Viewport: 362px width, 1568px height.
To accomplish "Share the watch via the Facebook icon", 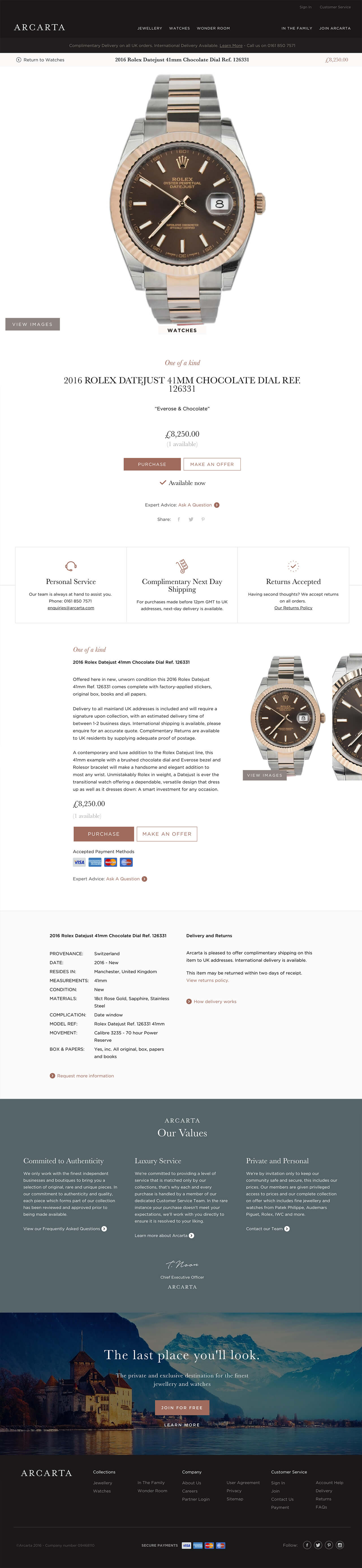I will tap(178, 519).
